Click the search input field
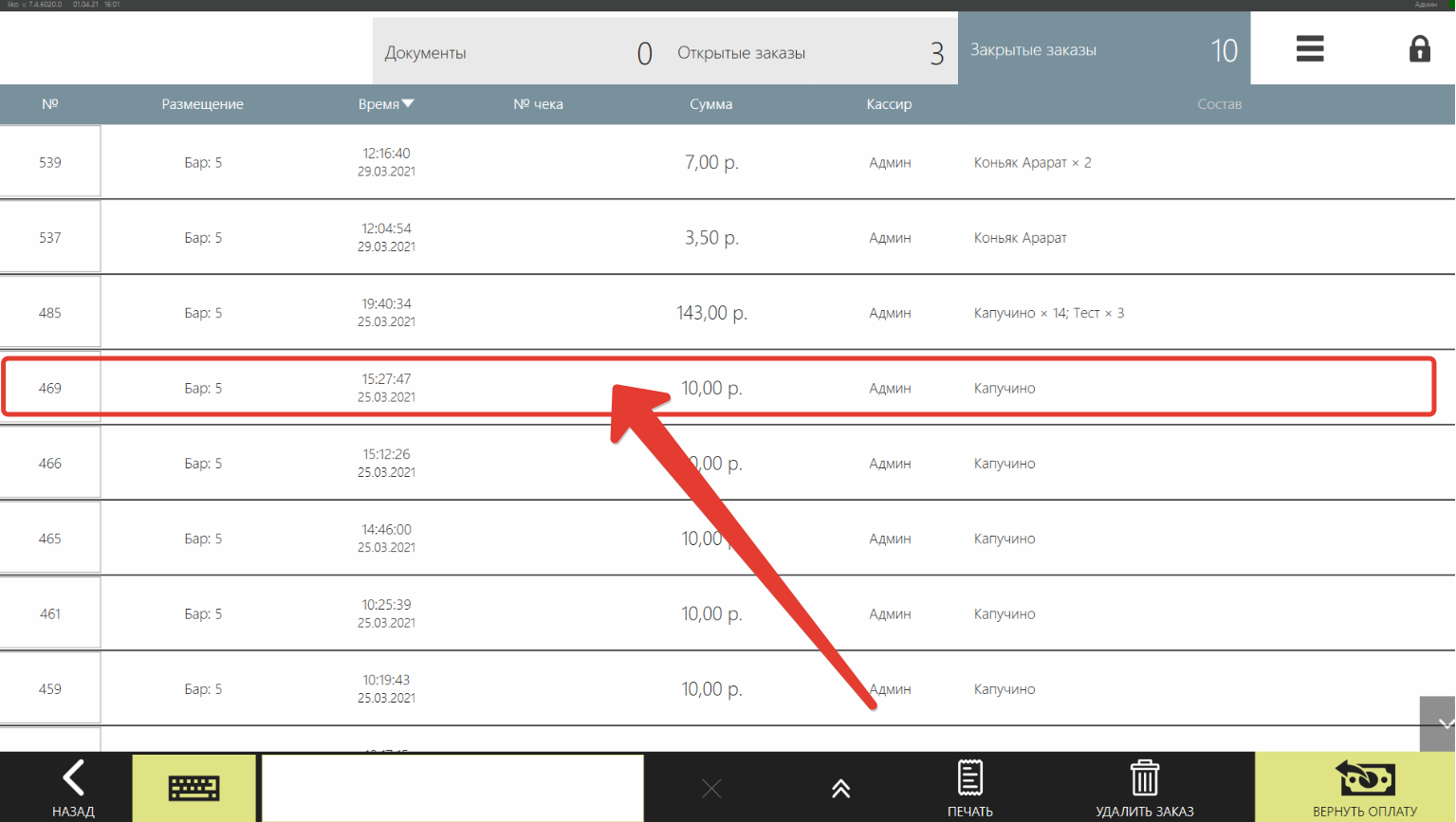 tap(452, 788)
